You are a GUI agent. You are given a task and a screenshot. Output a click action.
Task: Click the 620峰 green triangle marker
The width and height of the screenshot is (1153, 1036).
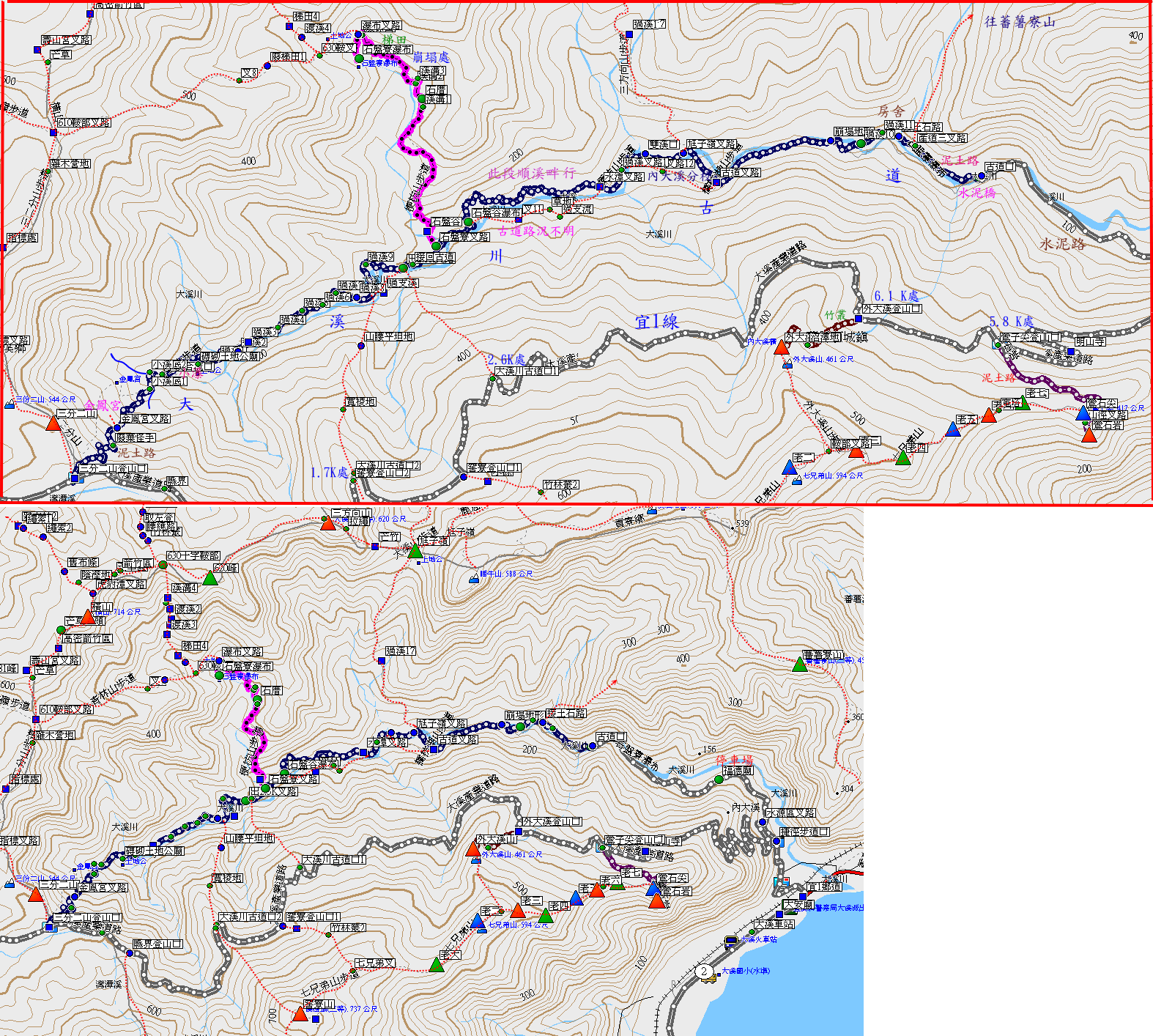pyautogui.click(x=210, y=578)
